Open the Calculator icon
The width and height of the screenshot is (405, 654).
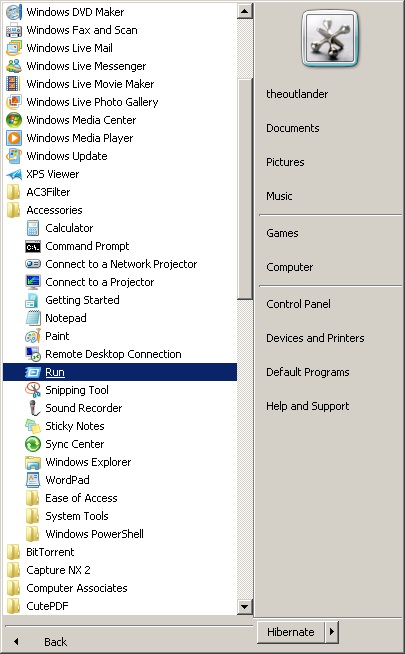33,228
